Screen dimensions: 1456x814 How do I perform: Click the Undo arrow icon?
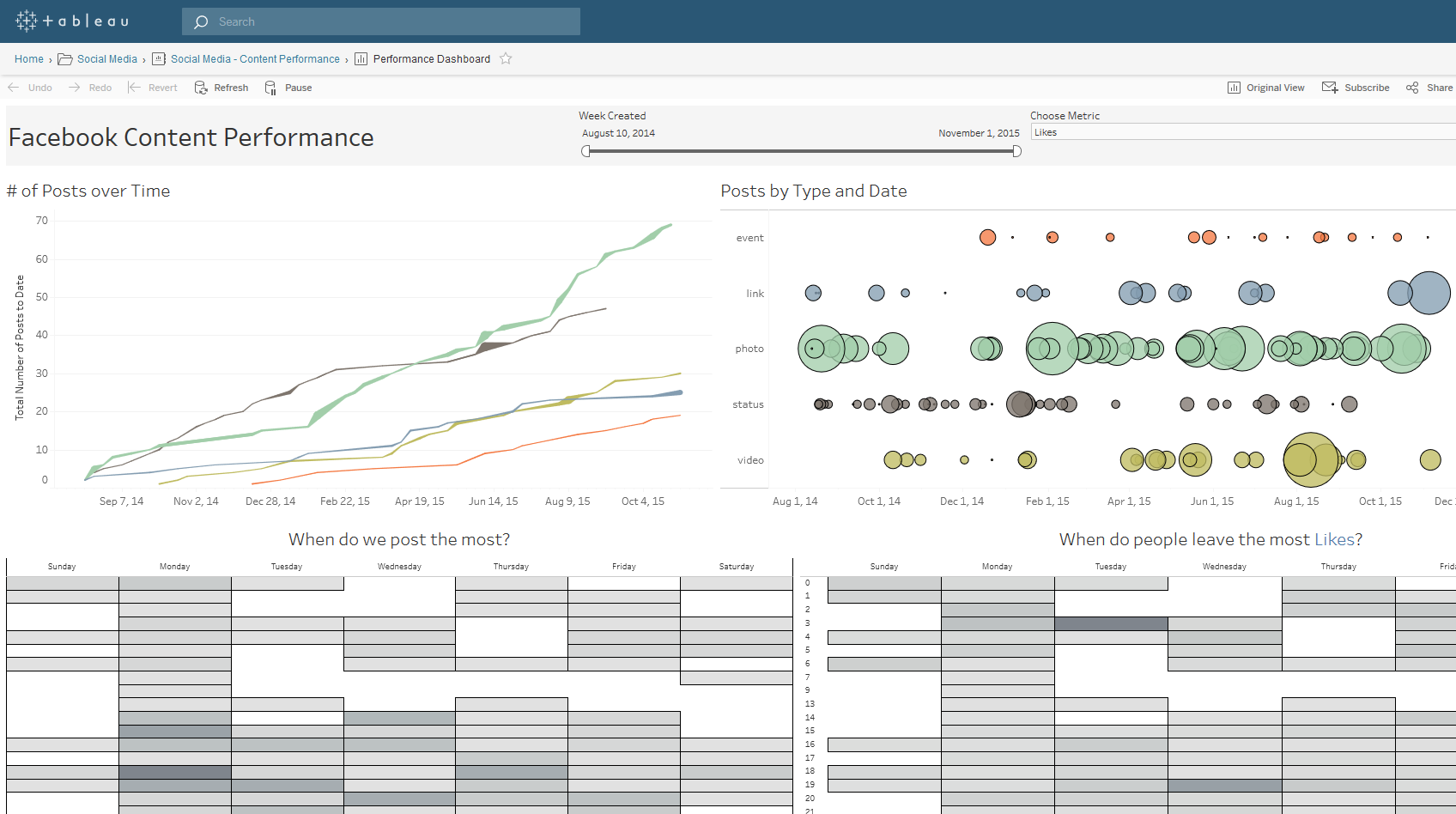pos(14,88)
